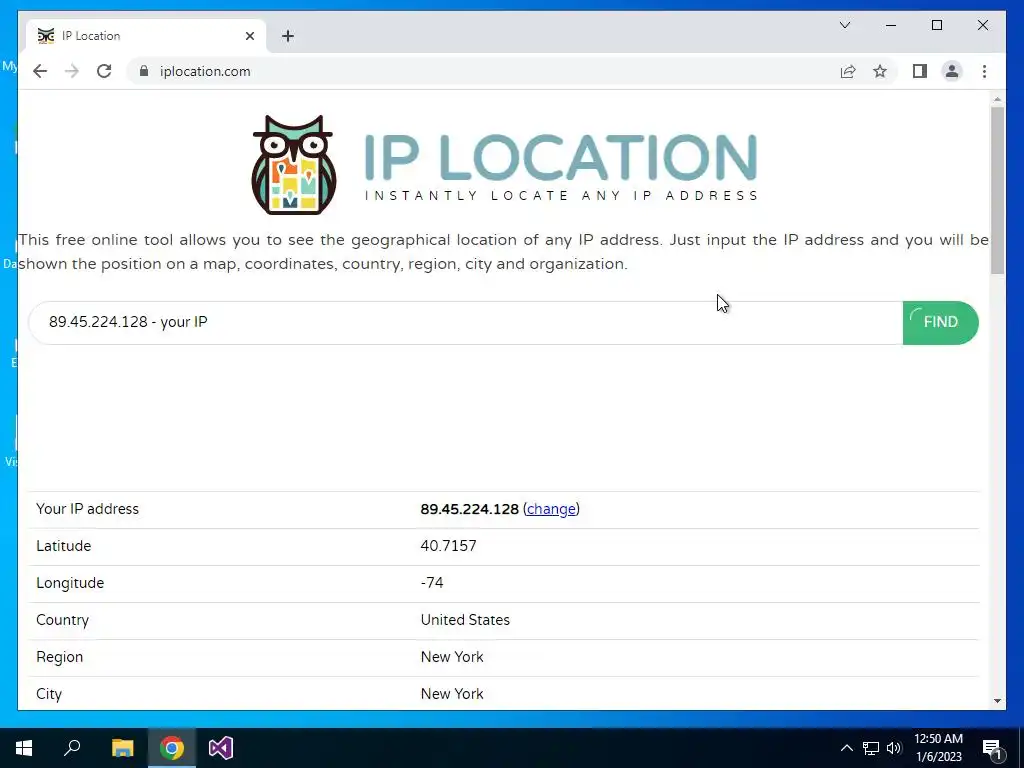
Task: Select latitude value 40.7157
Action: pyautogui.click(x=449, y=546)
